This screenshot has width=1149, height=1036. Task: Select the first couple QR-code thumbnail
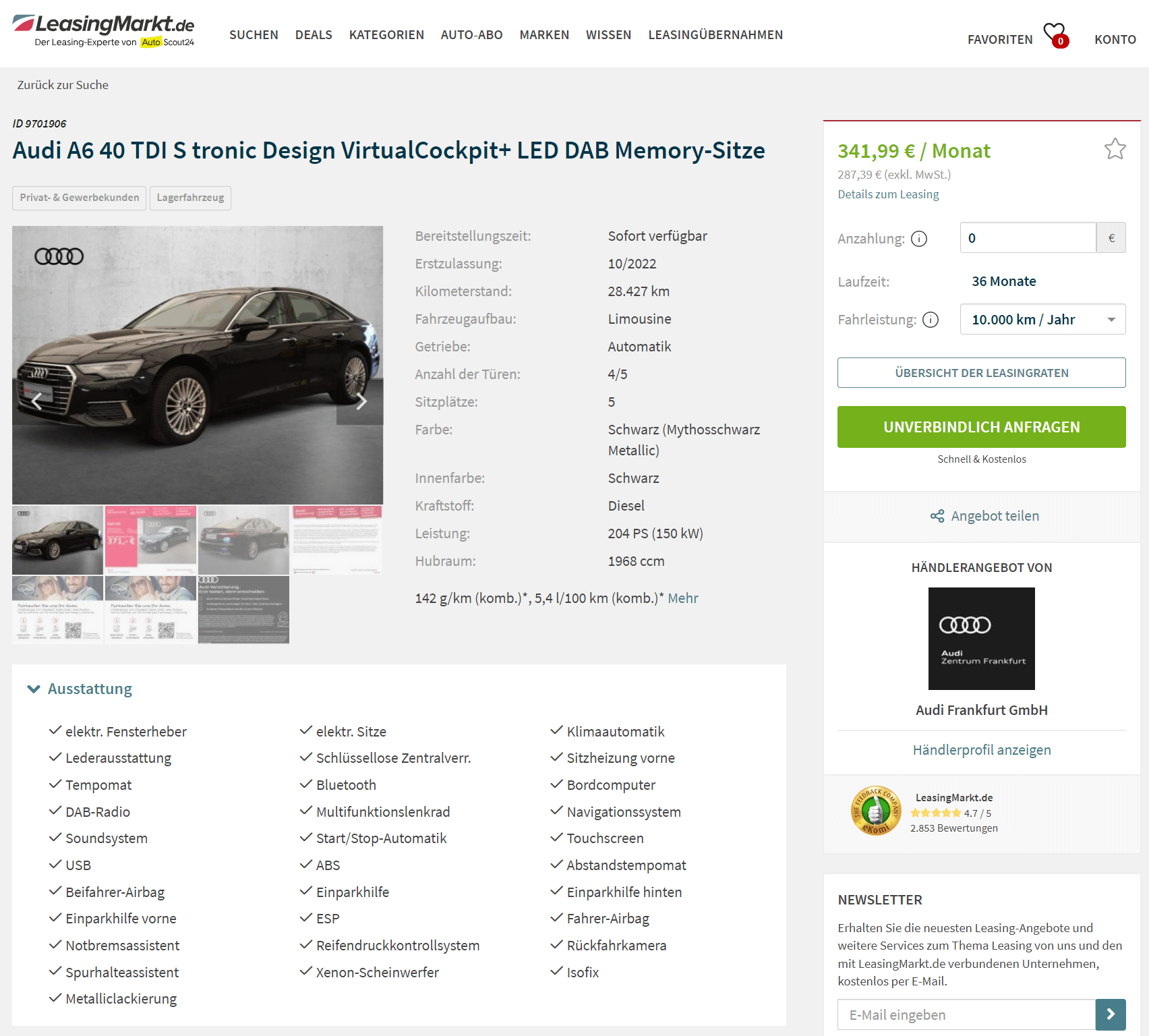[57, 610]
